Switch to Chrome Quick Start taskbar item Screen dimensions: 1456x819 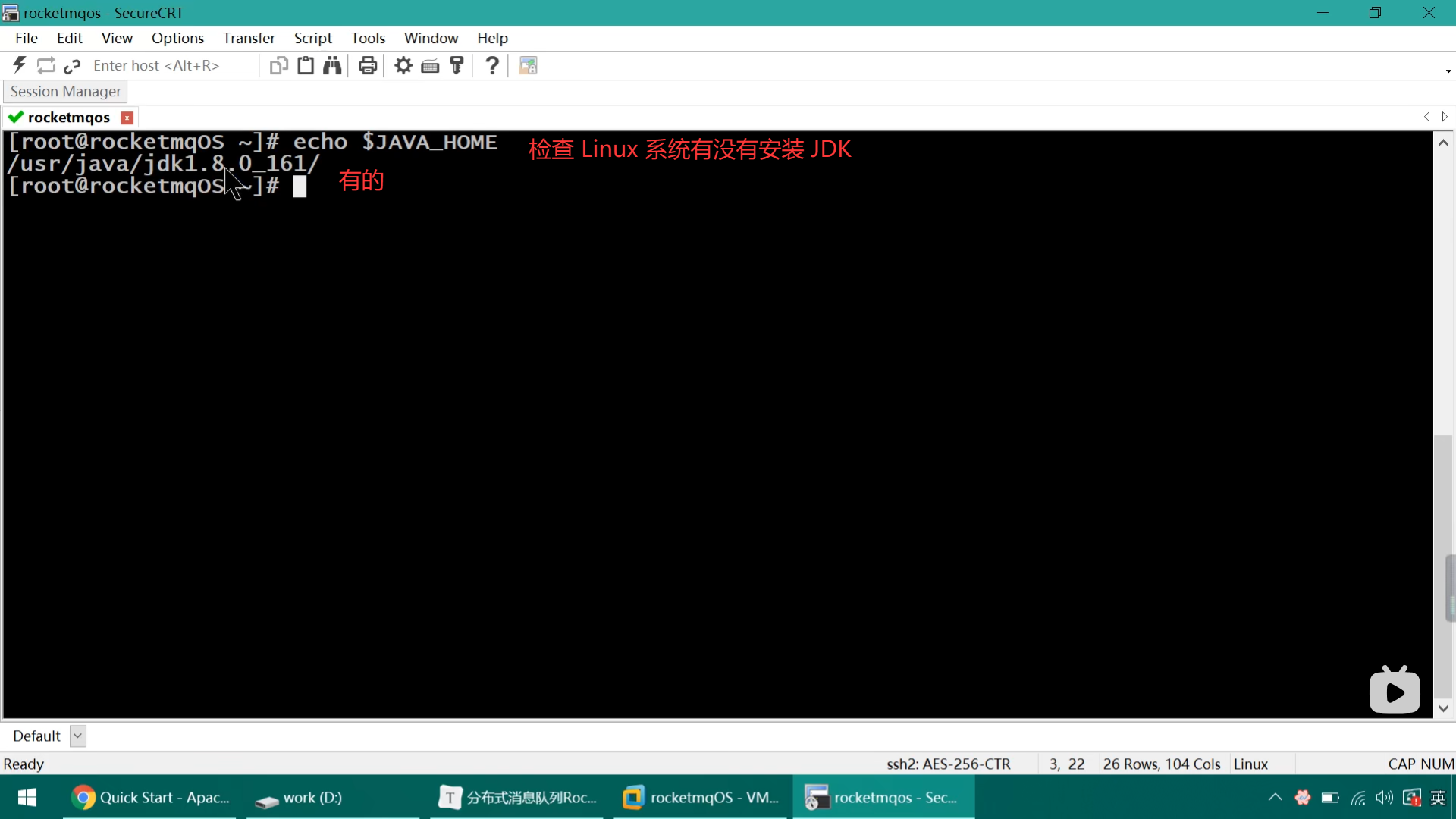[150, 797]
